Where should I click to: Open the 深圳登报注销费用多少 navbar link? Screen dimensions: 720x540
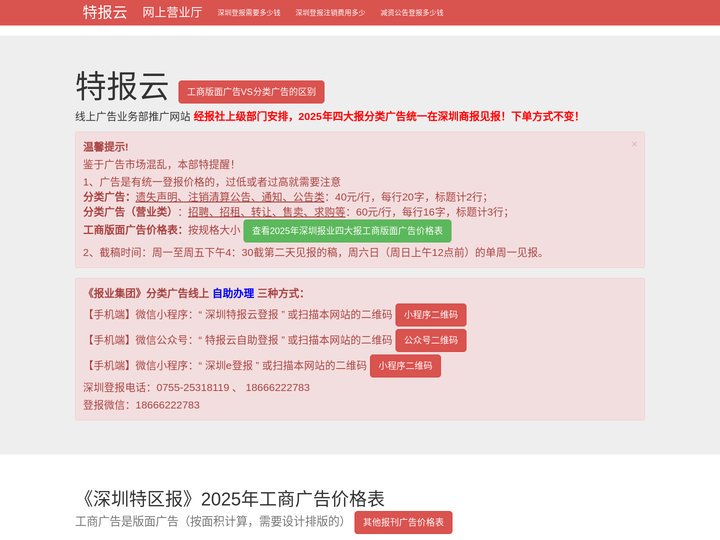(x=330, y=13)
